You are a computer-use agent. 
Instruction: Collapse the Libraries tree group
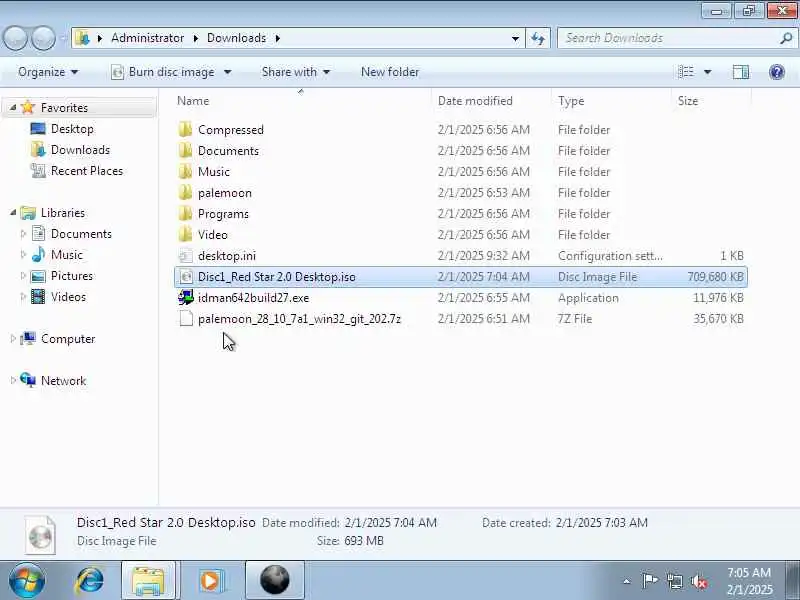pos(13,212)
